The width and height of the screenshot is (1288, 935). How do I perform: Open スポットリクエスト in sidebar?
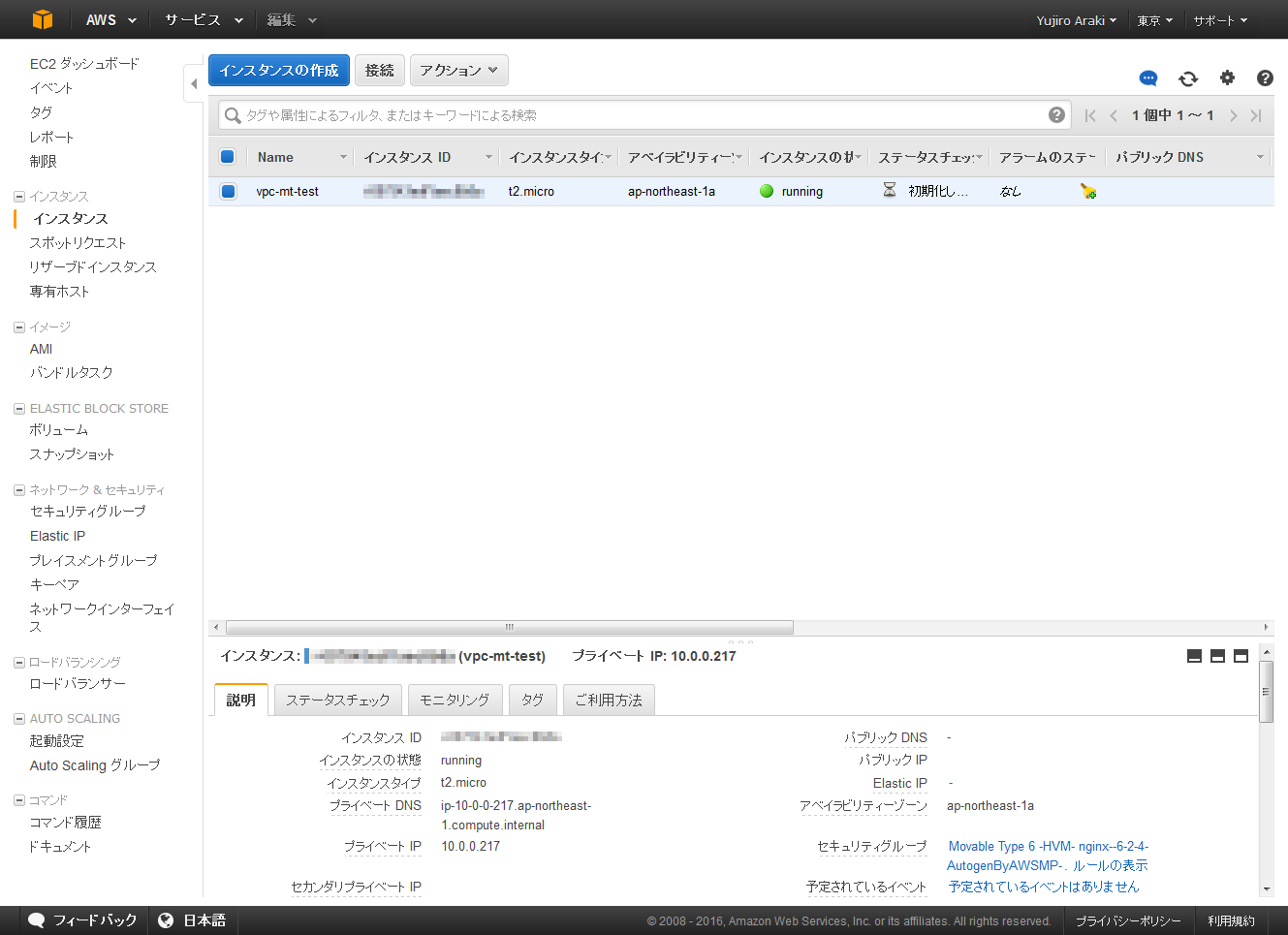[78, 243]
